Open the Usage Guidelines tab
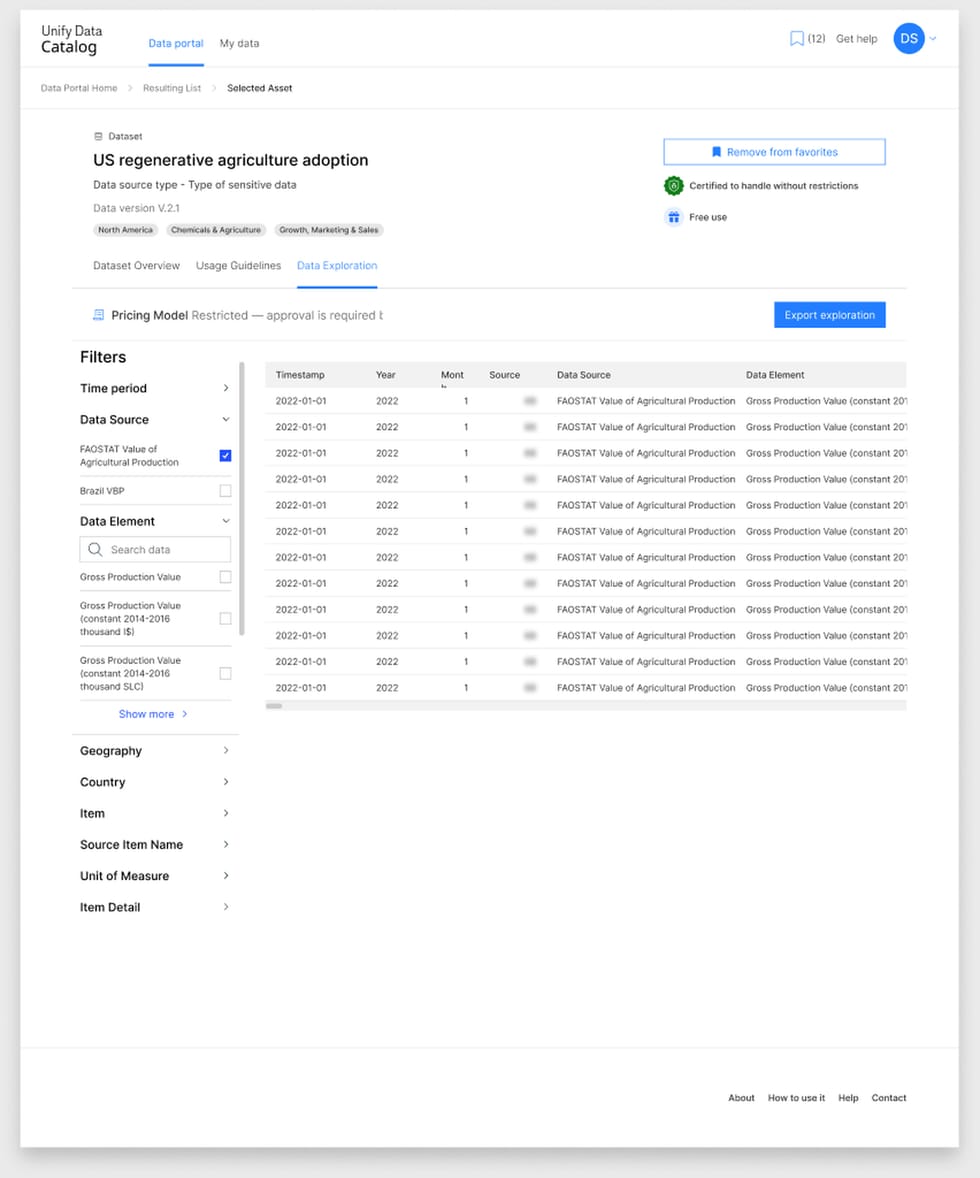The height and width of the screenshot is (1178, 980). point(238,265)
